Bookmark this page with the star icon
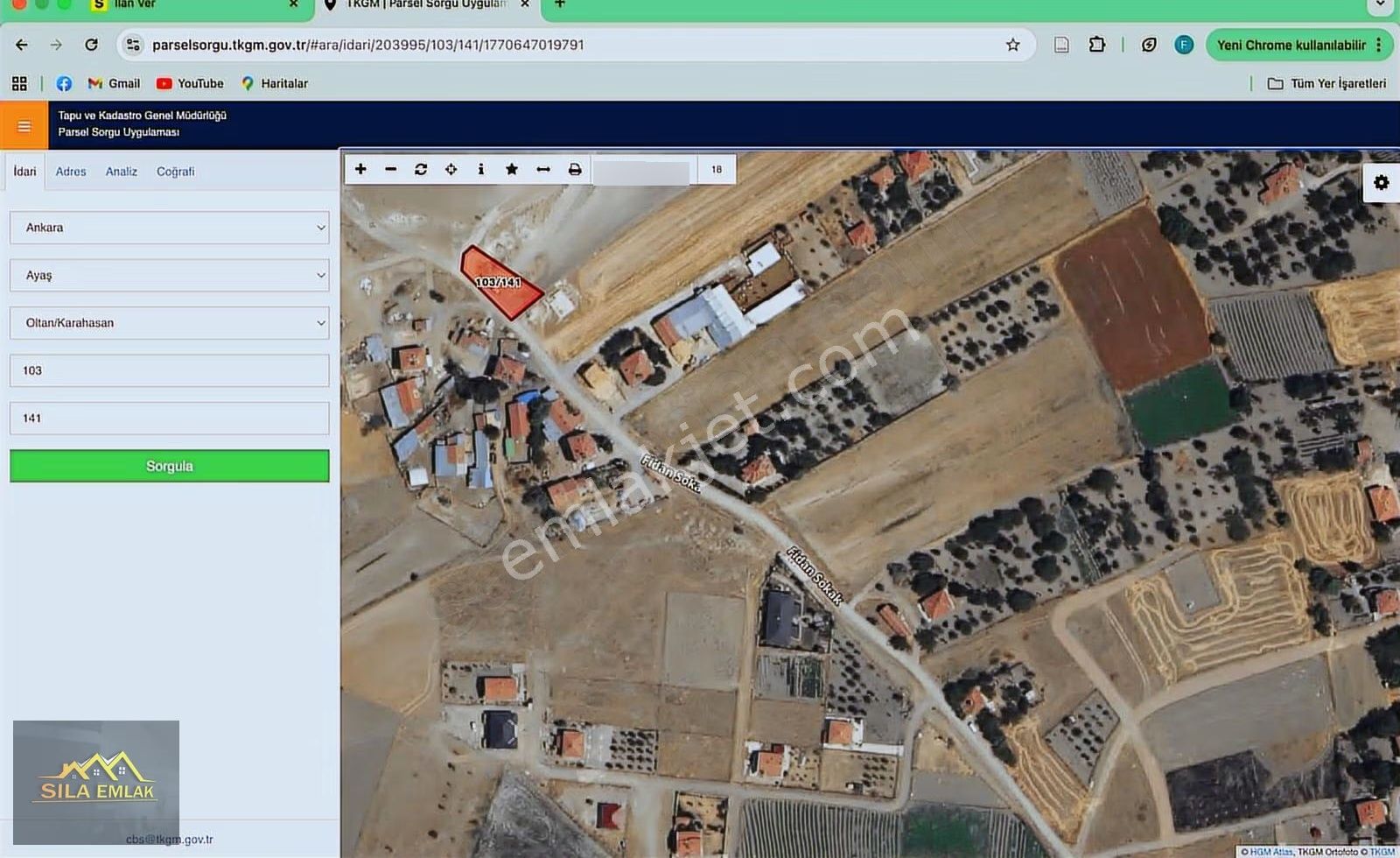The width and height of the screenshot is (1400, 858). [x=1012, y=45]
